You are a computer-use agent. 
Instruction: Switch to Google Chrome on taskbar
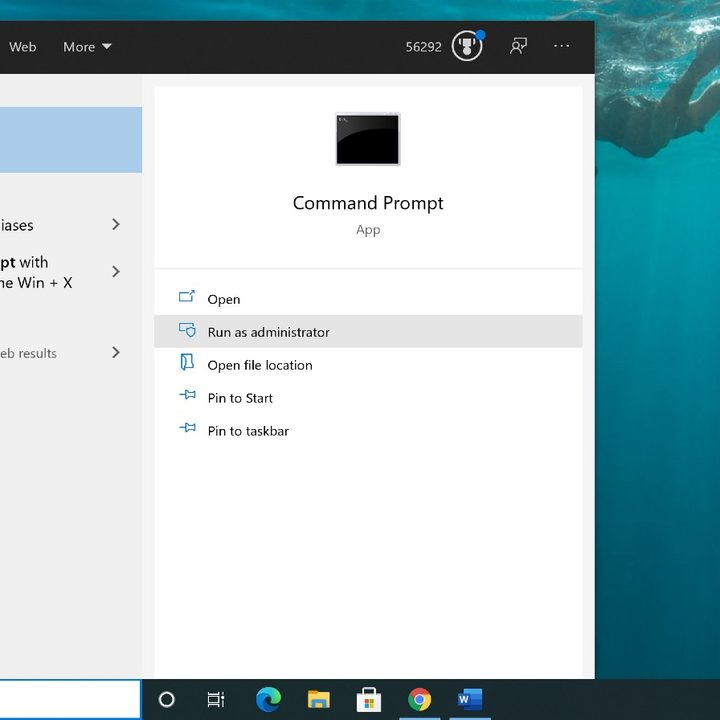click(419, 699)
